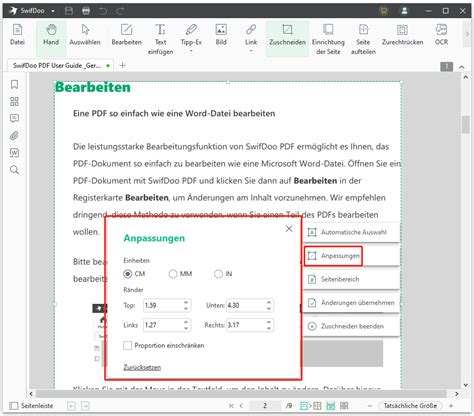Viewport: 474px width, 416px height.
Task: Zoom in with the plus button
Action: point(451,406)
